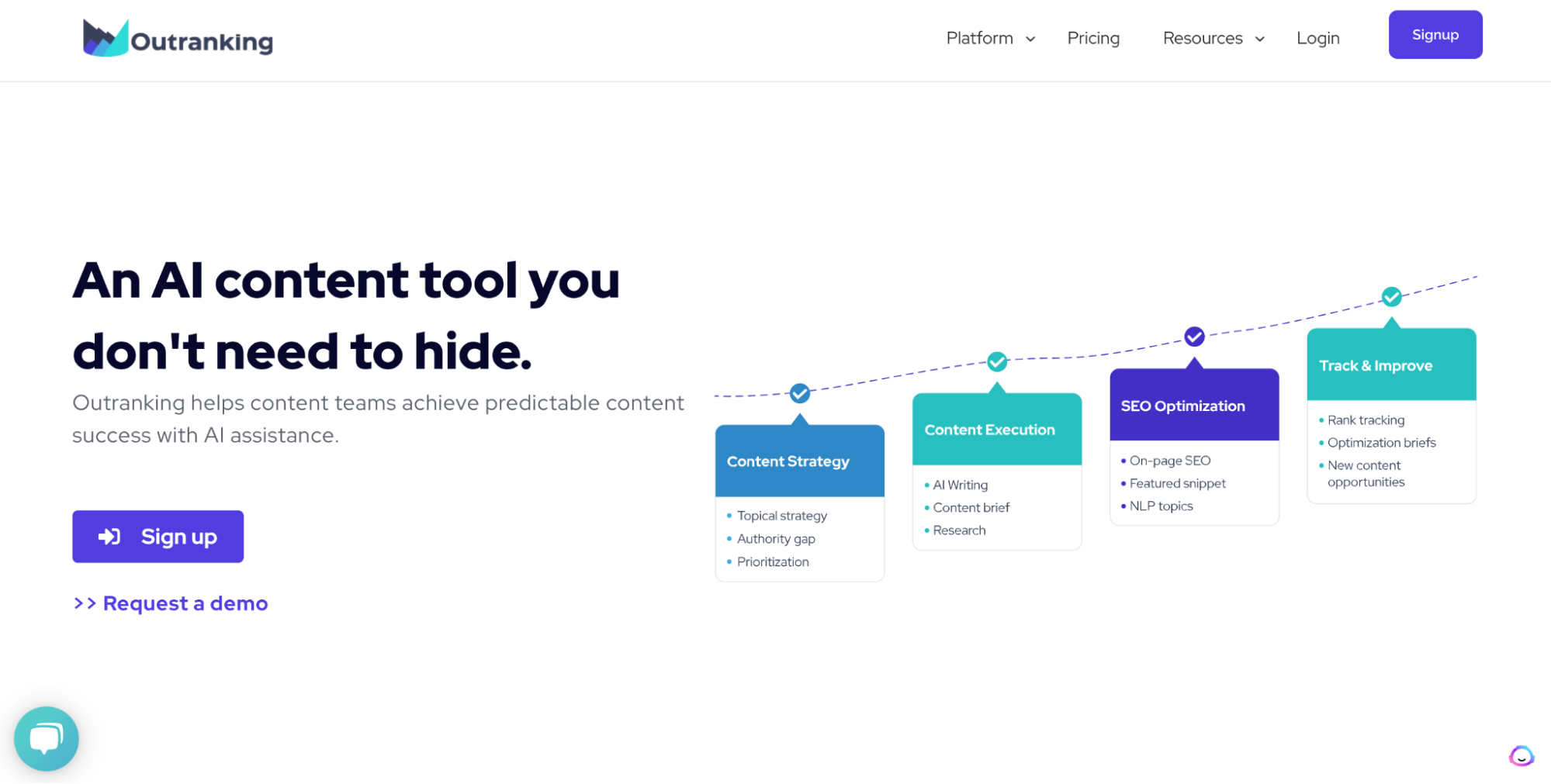The image size is (1551, 784).
Task: Expand the Resources menu chevron
Action: 1260,40
